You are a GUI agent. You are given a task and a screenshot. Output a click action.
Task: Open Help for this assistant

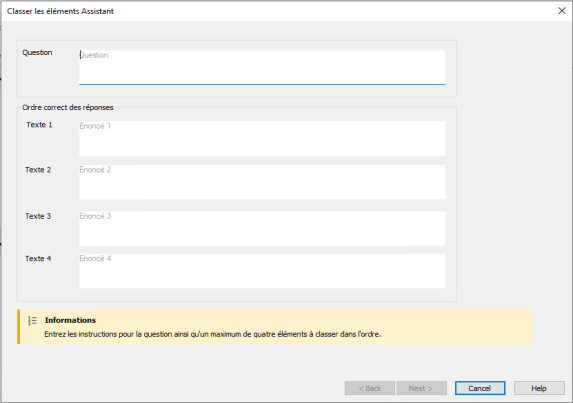pos(539,388)
